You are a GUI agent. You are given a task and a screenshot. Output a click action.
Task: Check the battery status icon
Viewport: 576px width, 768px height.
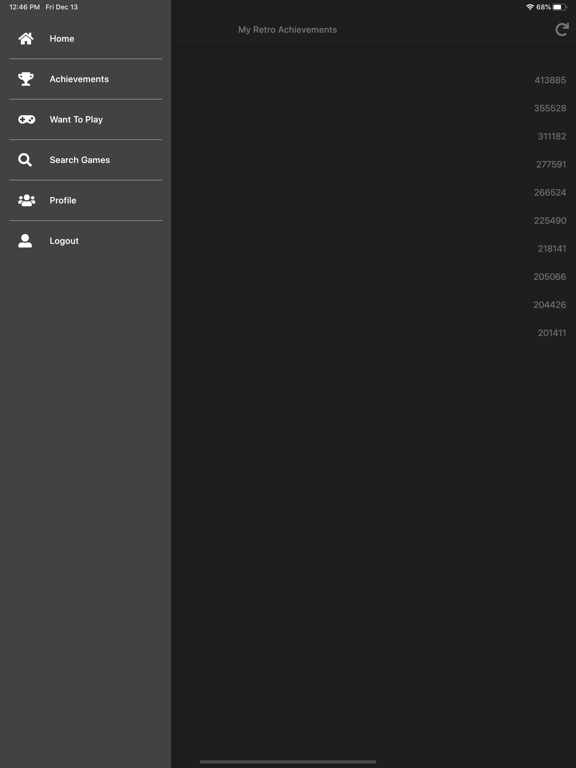[560, 7]
